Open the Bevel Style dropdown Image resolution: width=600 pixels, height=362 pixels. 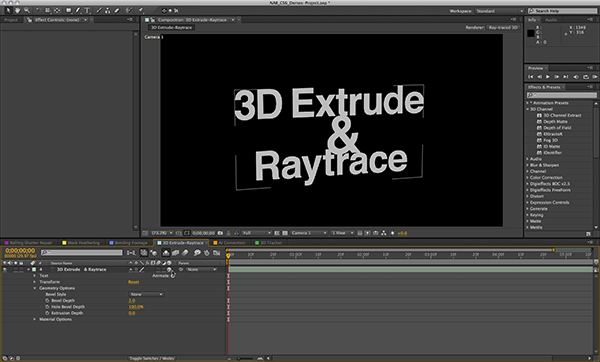[x=146, y=294]
